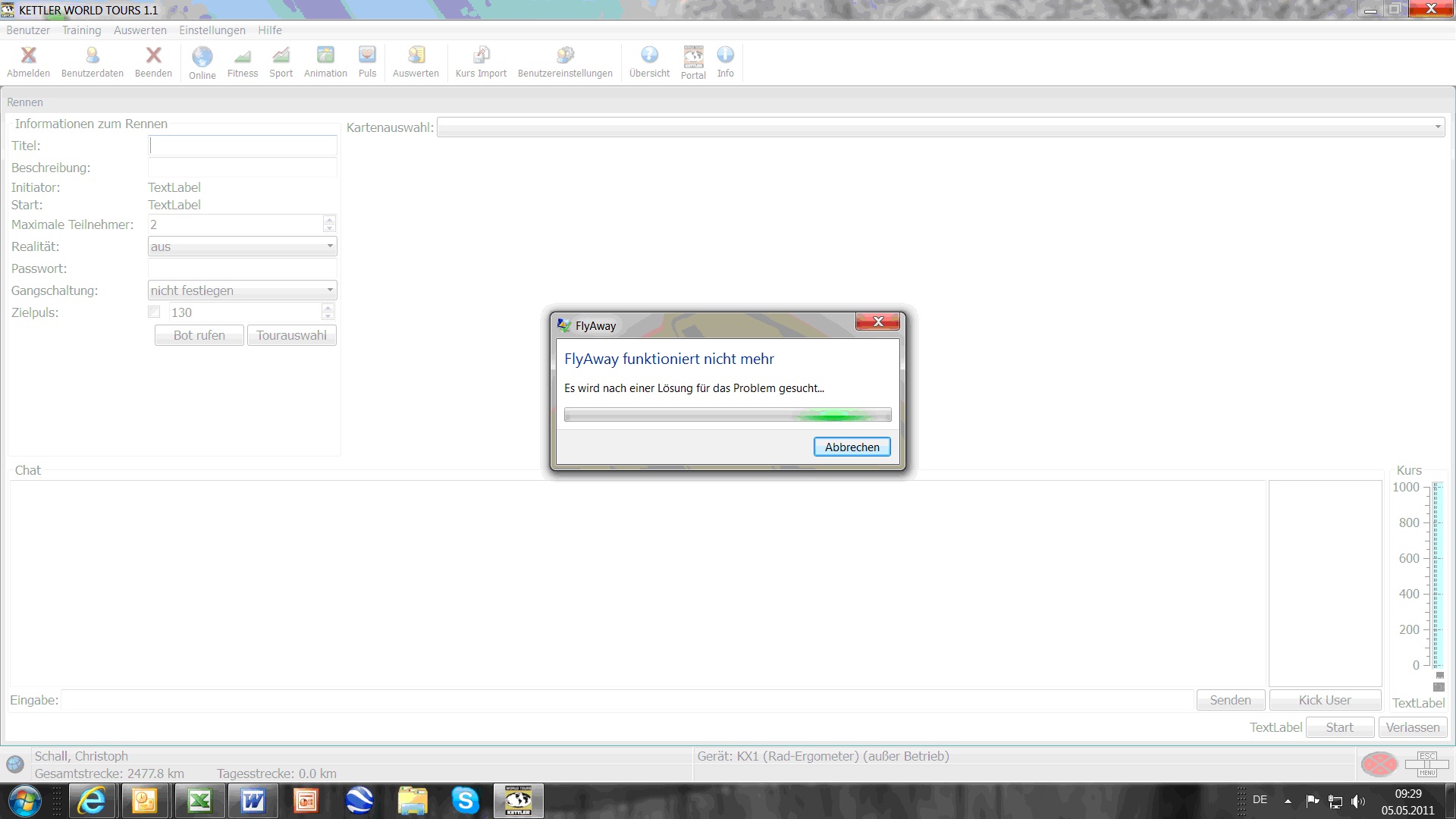Click Abbrechen in the FlyAway dialog
The height and width of the screenshot is (819, 1456).
[852, 447]
